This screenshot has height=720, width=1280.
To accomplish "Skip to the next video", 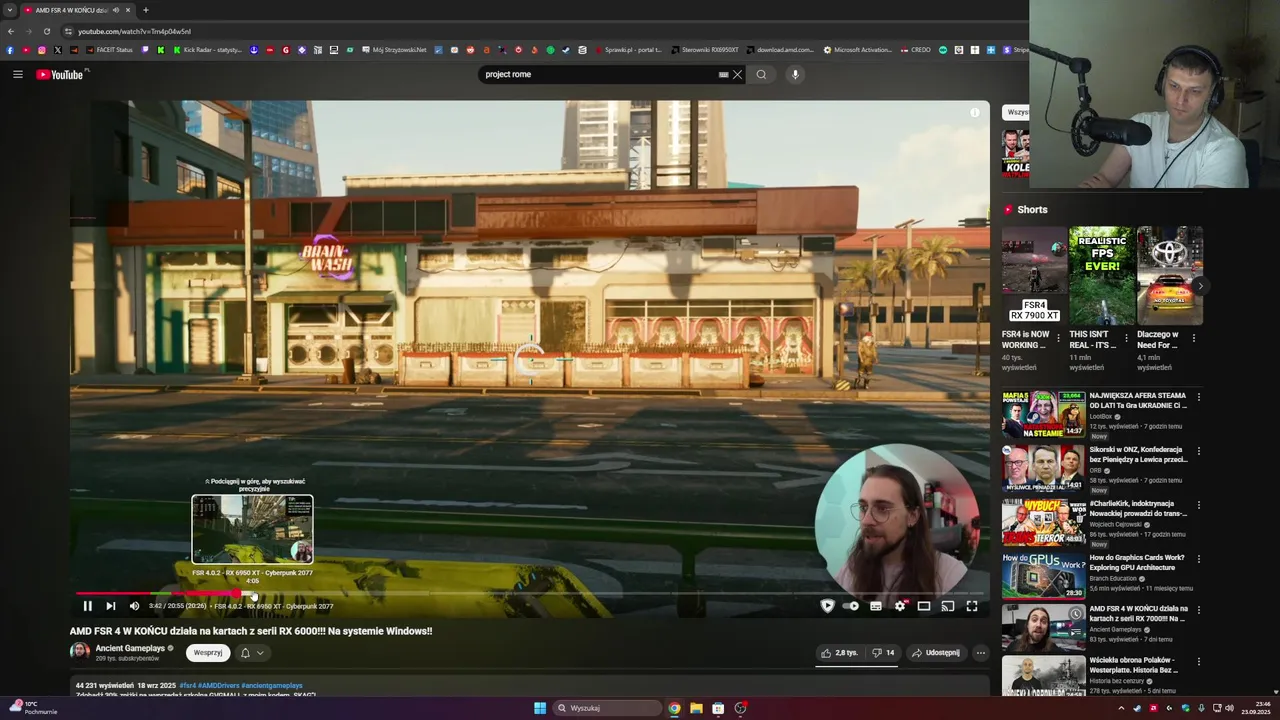I will click(x=111, y=606).
